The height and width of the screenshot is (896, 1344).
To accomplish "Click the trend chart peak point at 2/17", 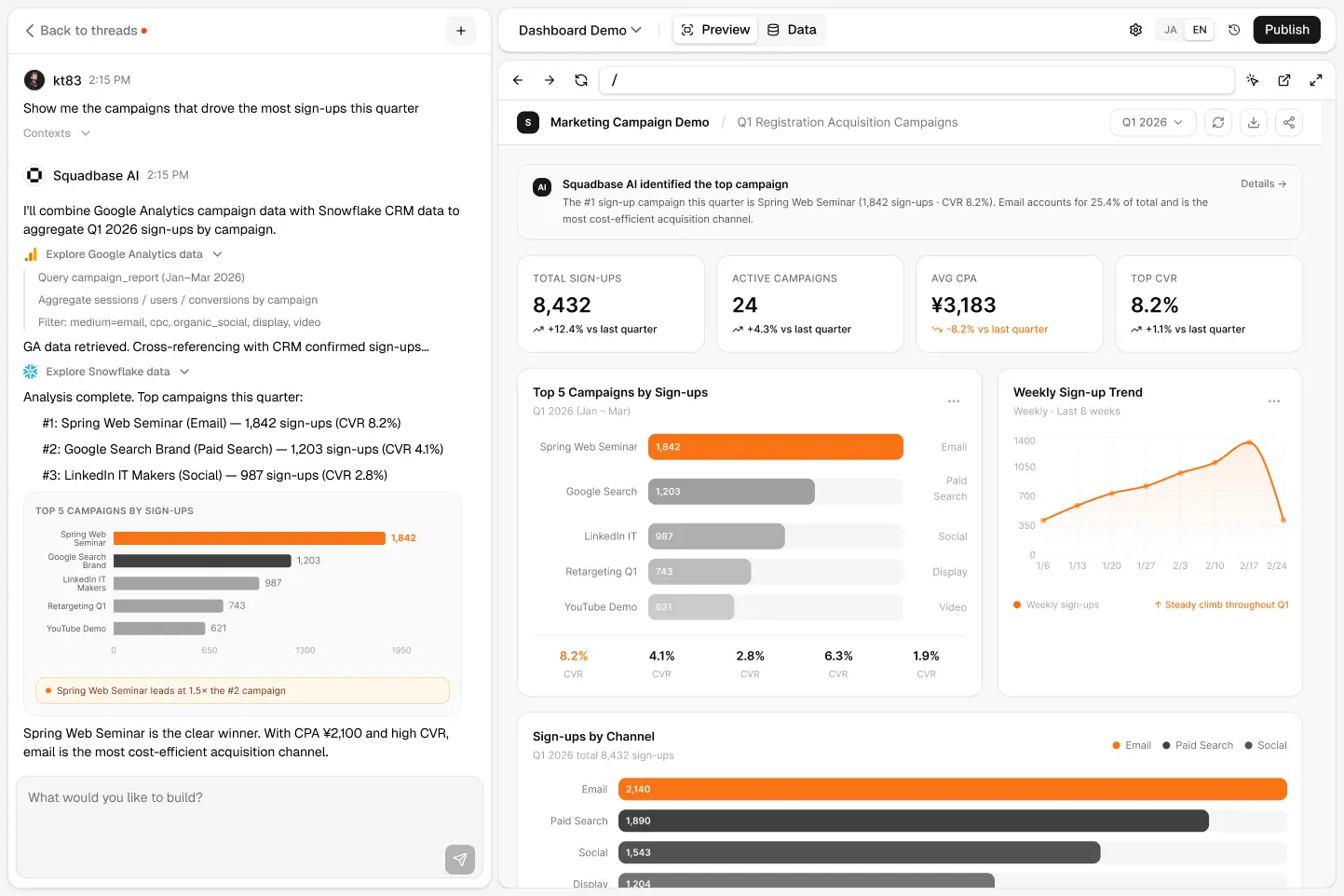I will (1249, 442).
